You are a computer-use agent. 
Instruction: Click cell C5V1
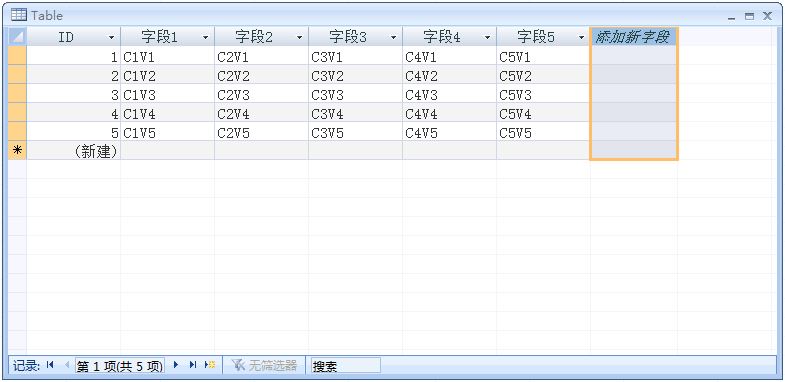pos(544,56)
